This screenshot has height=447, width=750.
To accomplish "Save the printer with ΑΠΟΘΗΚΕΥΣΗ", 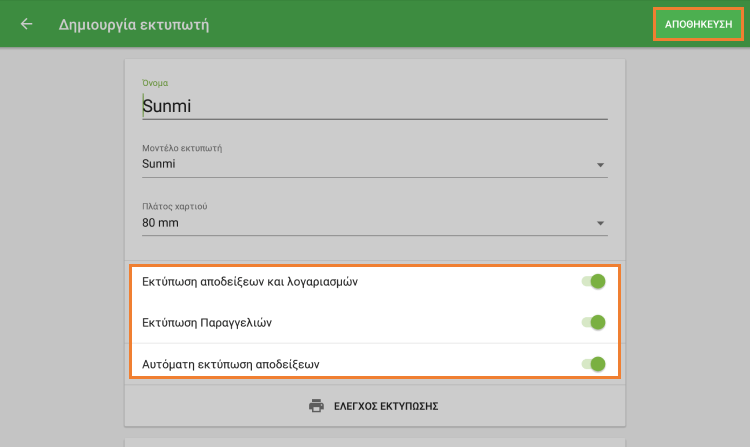I will pyautogui.click(x=699, y=24).
